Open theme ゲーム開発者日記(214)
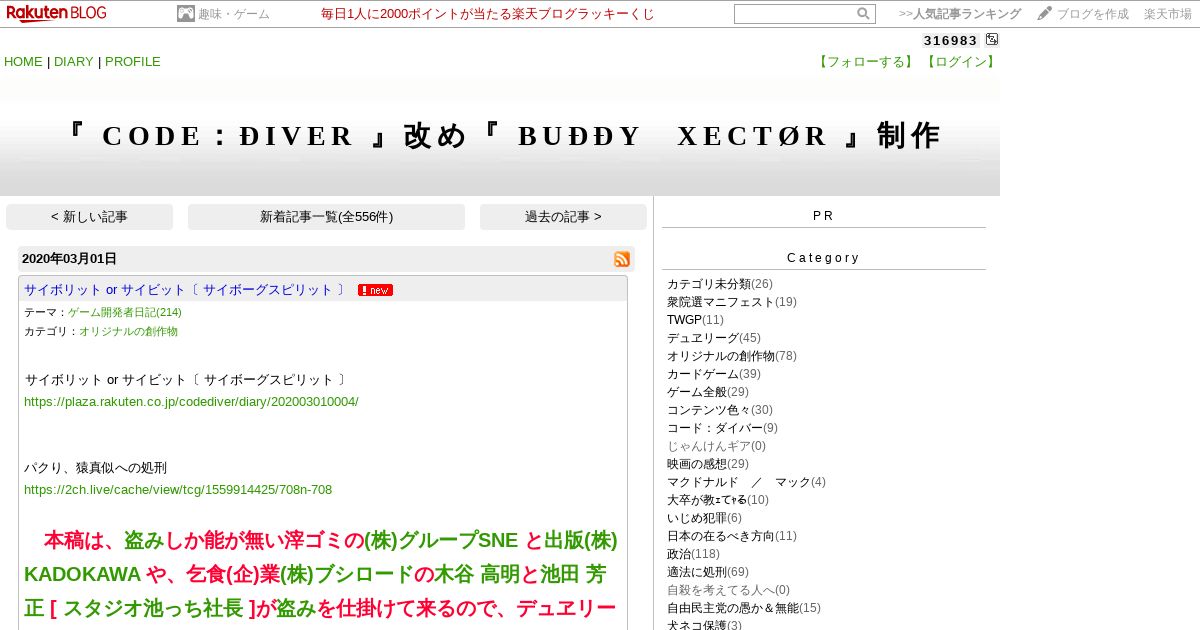Viewport: 1200px width, 630px height. pos(125,312)
